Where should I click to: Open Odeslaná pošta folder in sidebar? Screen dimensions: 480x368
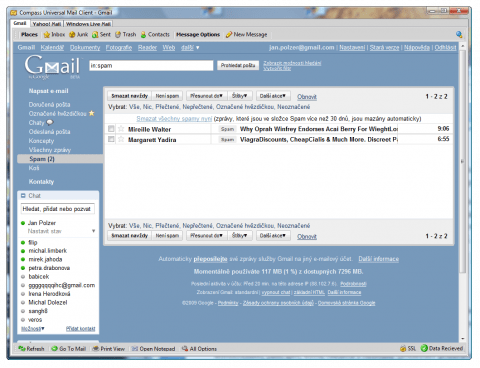click(x=49, y=132)
